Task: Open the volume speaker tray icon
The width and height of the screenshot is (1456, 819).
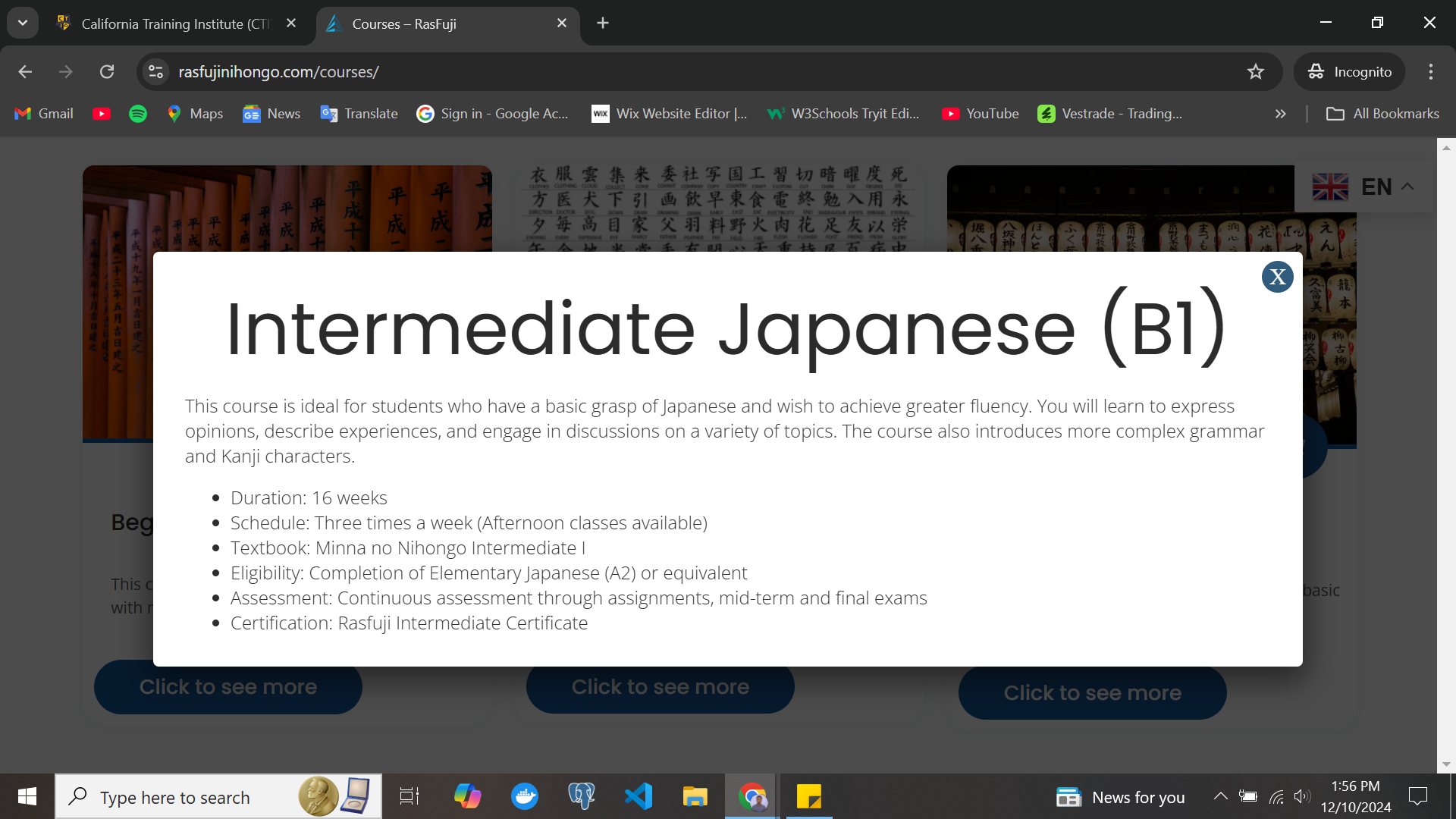Action: point(1302,796)
